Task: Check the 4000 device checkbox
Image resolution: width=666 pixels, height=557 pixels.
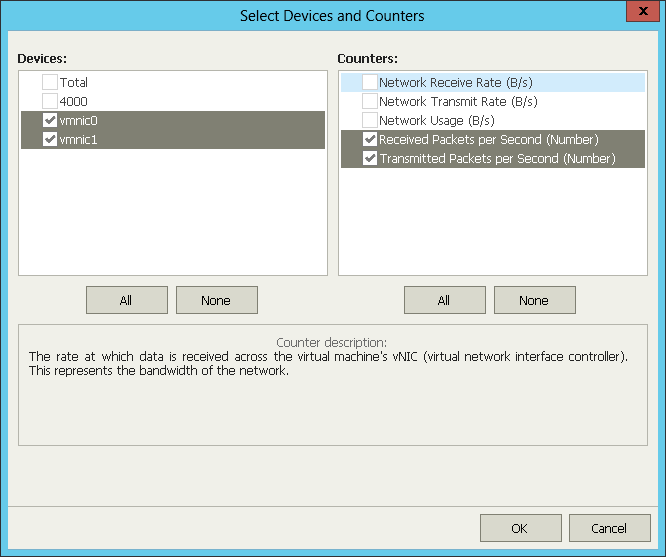Action: coord(50,101)
